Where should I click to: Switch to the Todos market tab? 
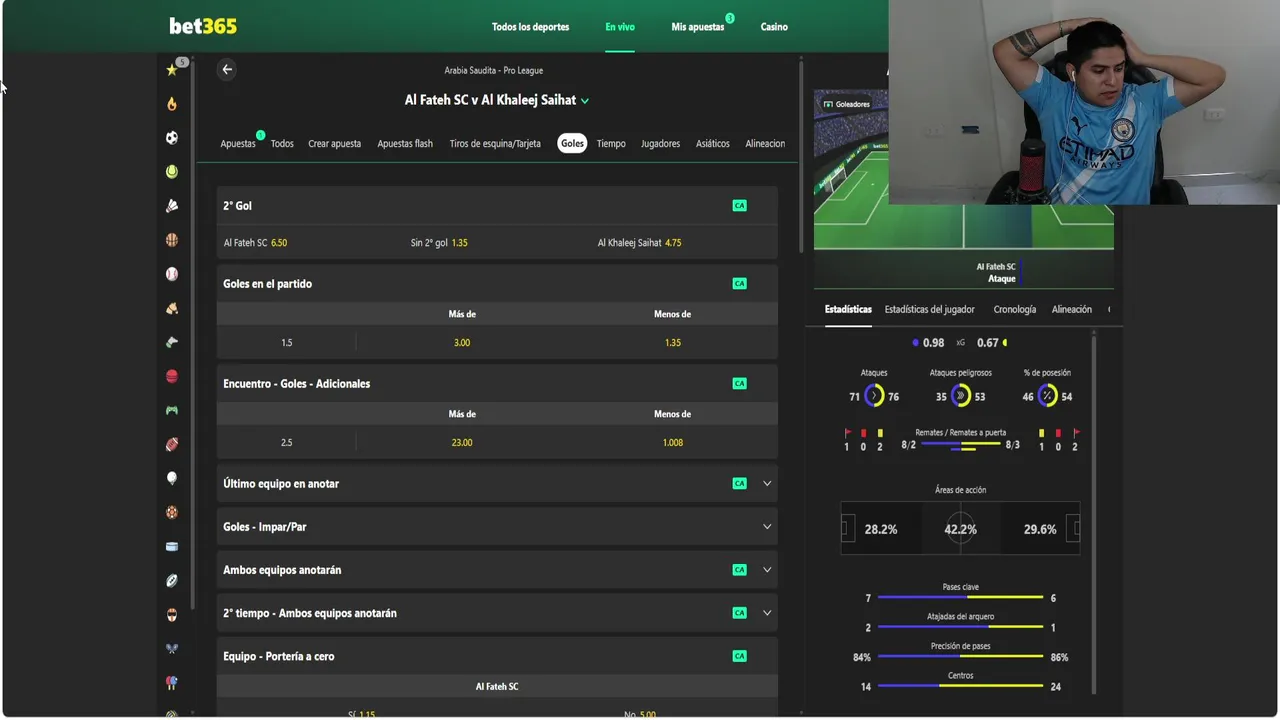tap(282, 144)
